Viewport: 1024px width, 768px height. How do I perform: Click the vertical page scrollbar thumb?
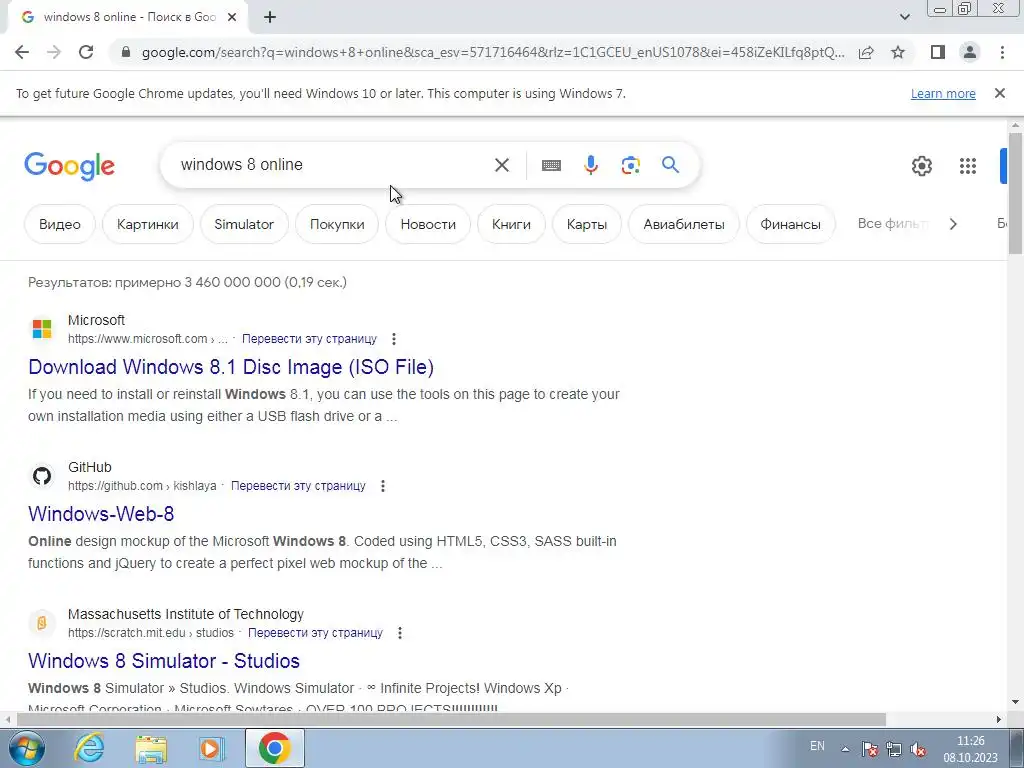click(1015, 193)
